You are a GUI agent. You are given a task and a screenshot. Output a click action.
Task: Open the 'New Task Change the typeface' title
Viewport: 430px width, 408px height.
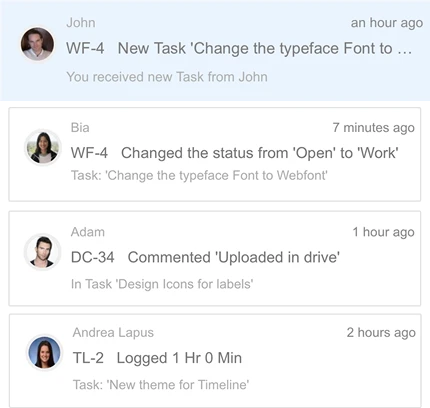[265, 49]
